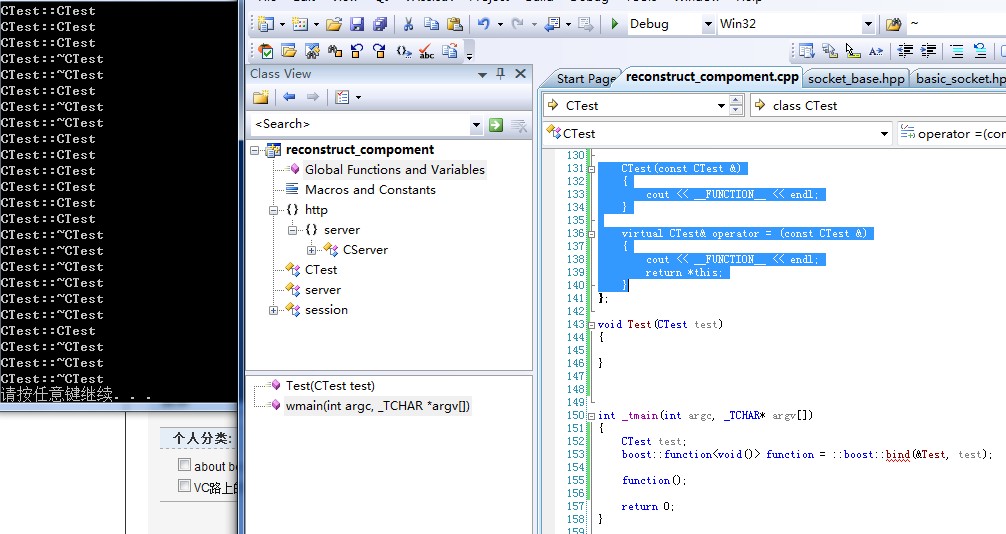Click the Find References binoculars icon
The height and width of the screenshot is (534, 1006).
[x=334, y=51]
